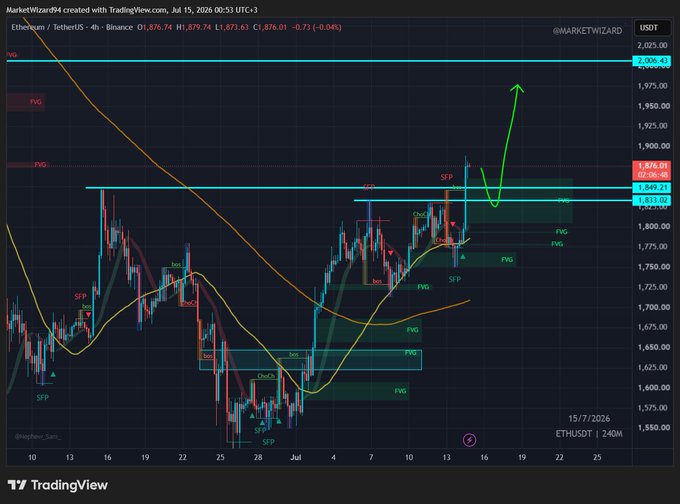680x504 pixels.
Task: Click the 1,900.00 price axis label
Action: tap(652, 146)
